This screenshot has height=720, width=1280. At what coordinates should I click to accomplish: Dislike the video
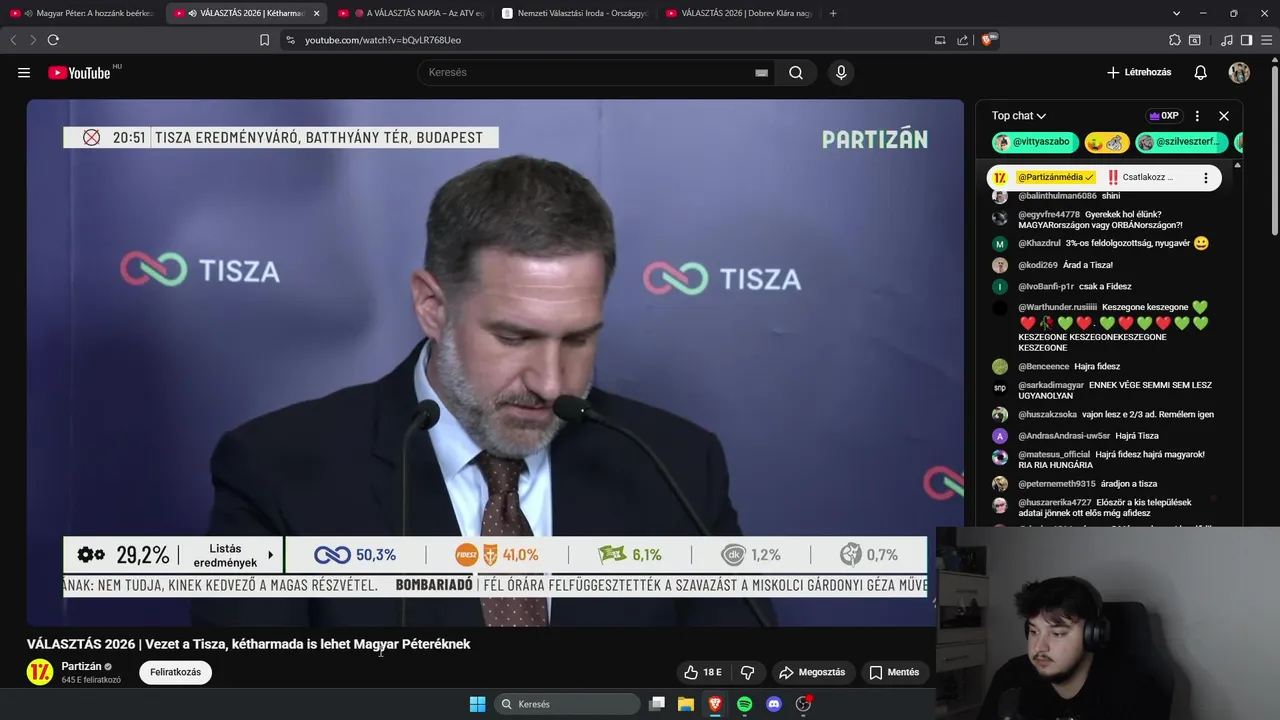pyautogui.click(x=747, y=672)
